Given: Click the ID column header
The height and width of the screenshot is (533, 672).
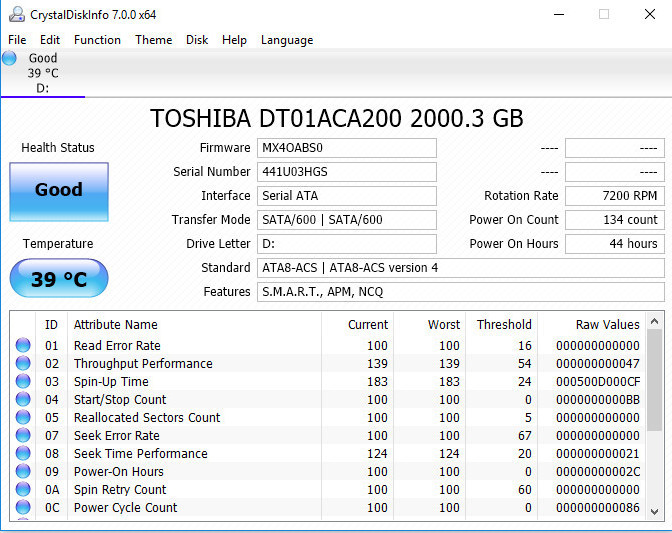Looking at the screenshot, I should click(51, 324).
